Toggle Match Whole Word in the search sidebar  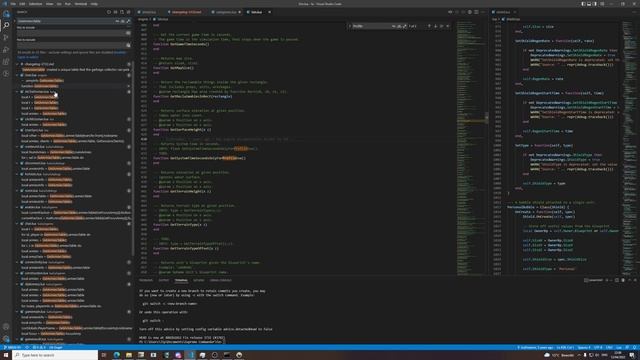click(x=122, y=21)
